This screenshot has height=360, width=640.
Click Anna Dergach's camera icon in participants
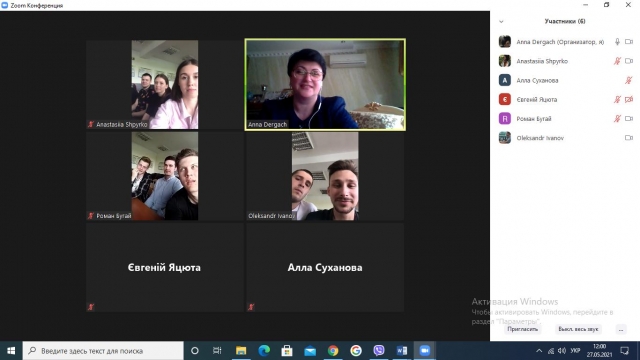pos(629,42)
